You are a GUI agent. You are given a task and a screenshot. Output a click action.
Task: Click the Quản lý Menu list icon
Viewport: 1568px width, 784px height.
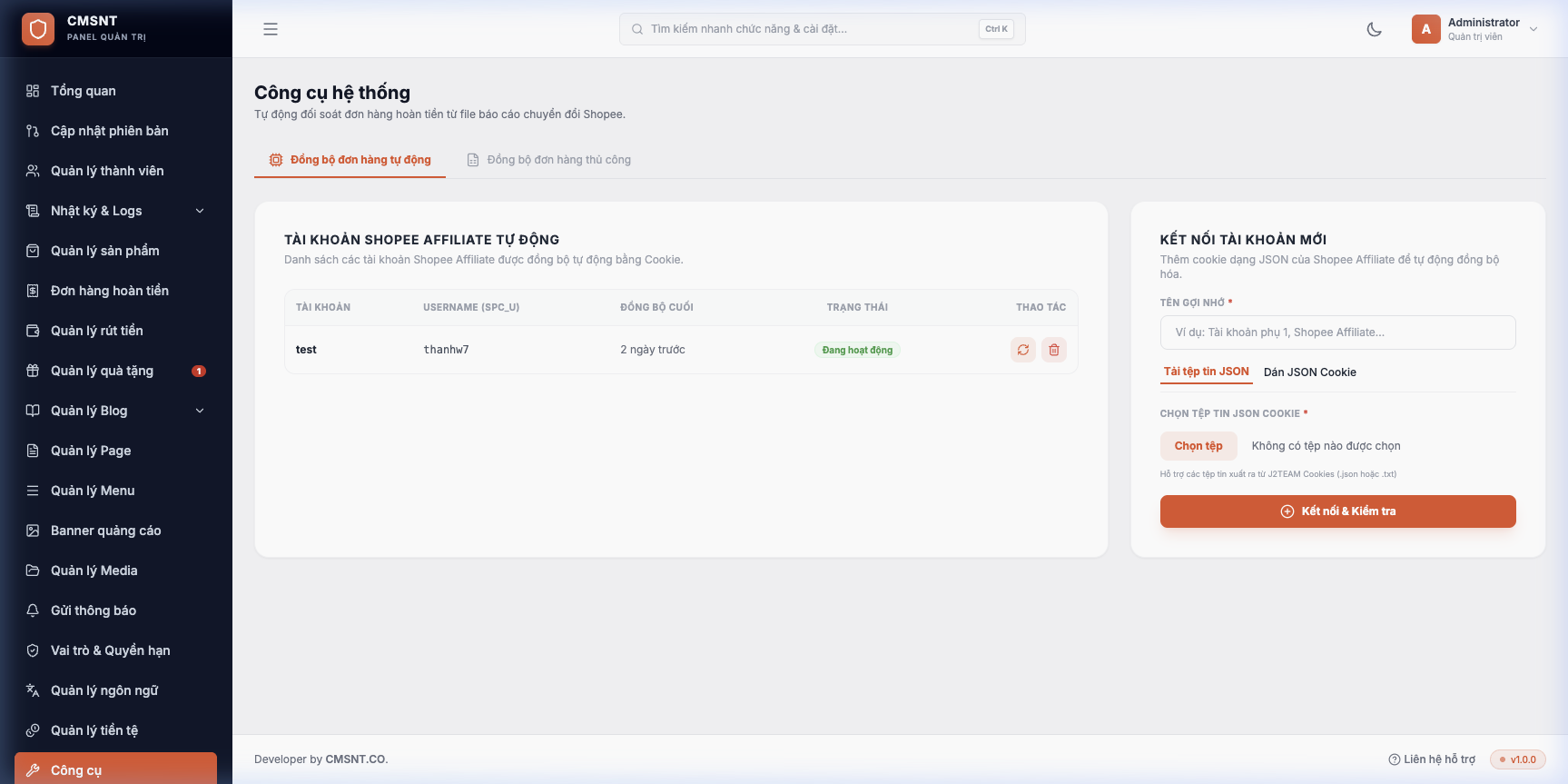click(x=33, y=491)
